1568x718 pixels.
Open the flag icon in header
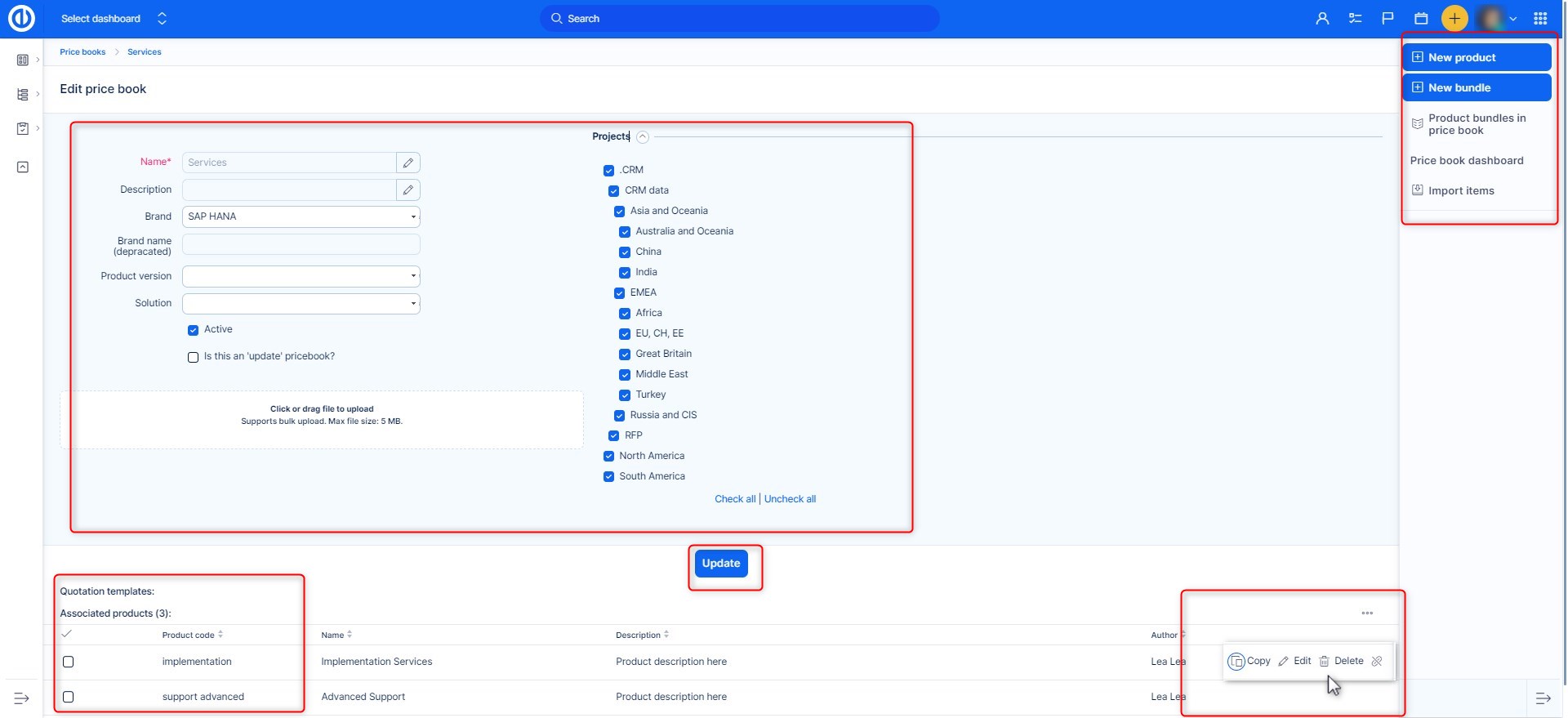pyautogui.click(x=1388, y=18)
